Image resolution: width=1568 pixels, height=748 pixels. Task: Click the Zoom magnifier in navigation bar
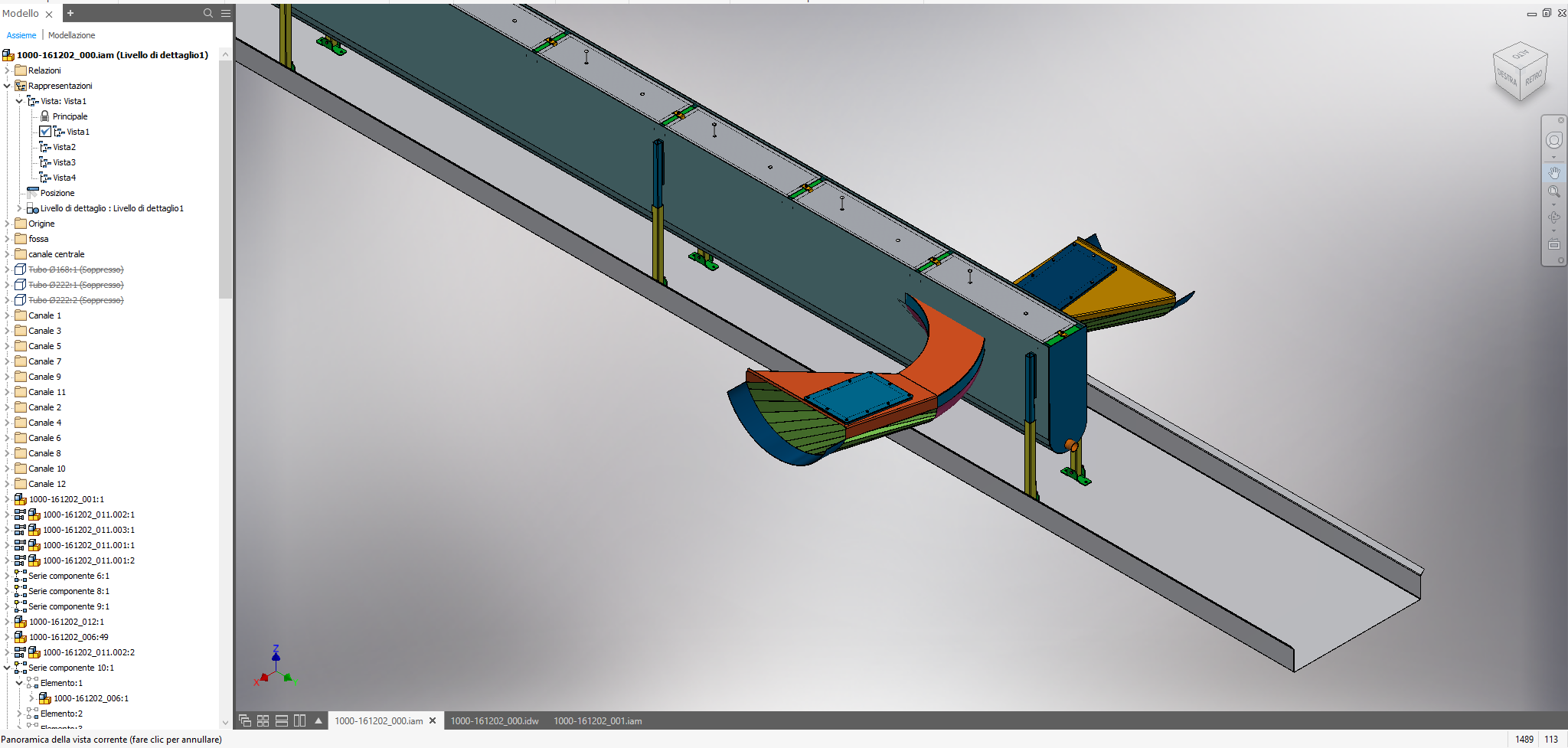point(1553,191)
